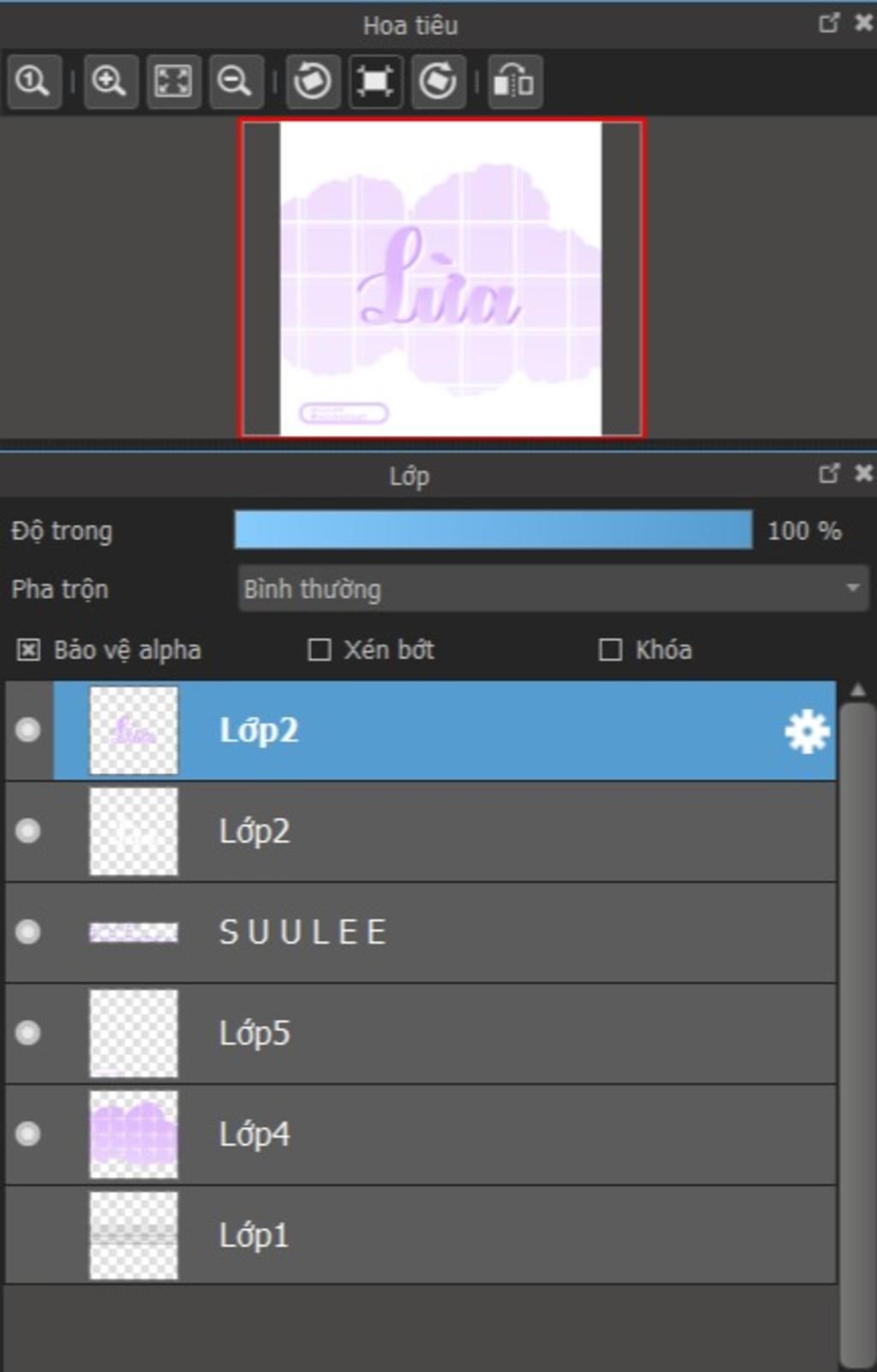Viewport: 877px width, 1372px height.
Task: Fit canvas to screen in navigator
Action: point(173,82)
